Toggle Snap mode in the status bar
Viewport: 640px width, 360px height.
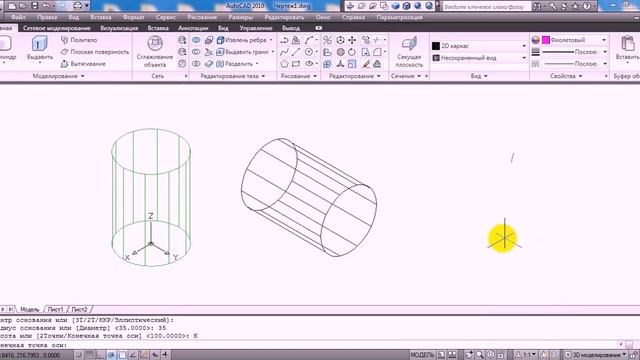click(79, 355)
